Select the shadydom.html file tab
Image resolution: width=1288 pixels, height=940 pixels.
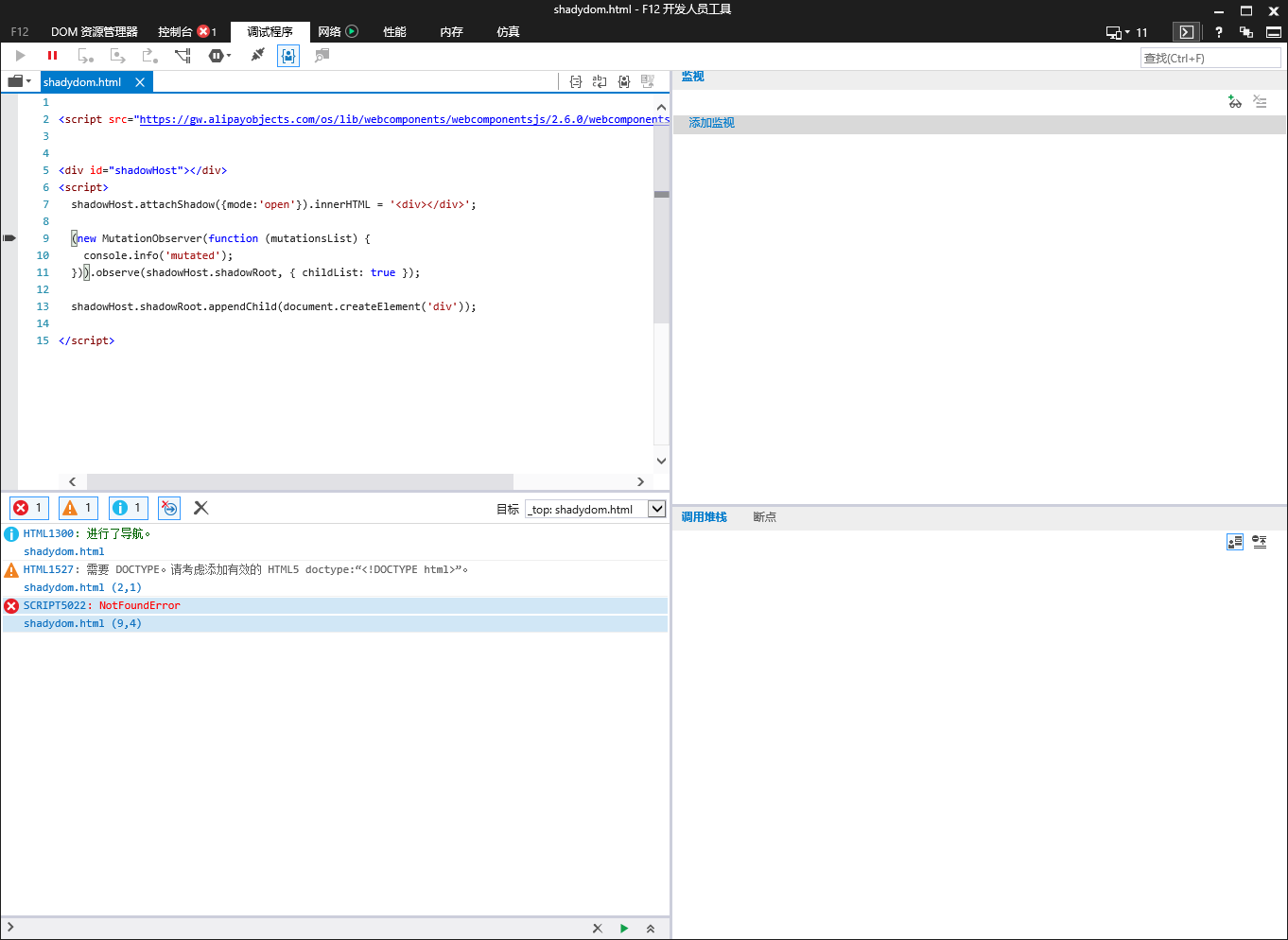[82, 82]
